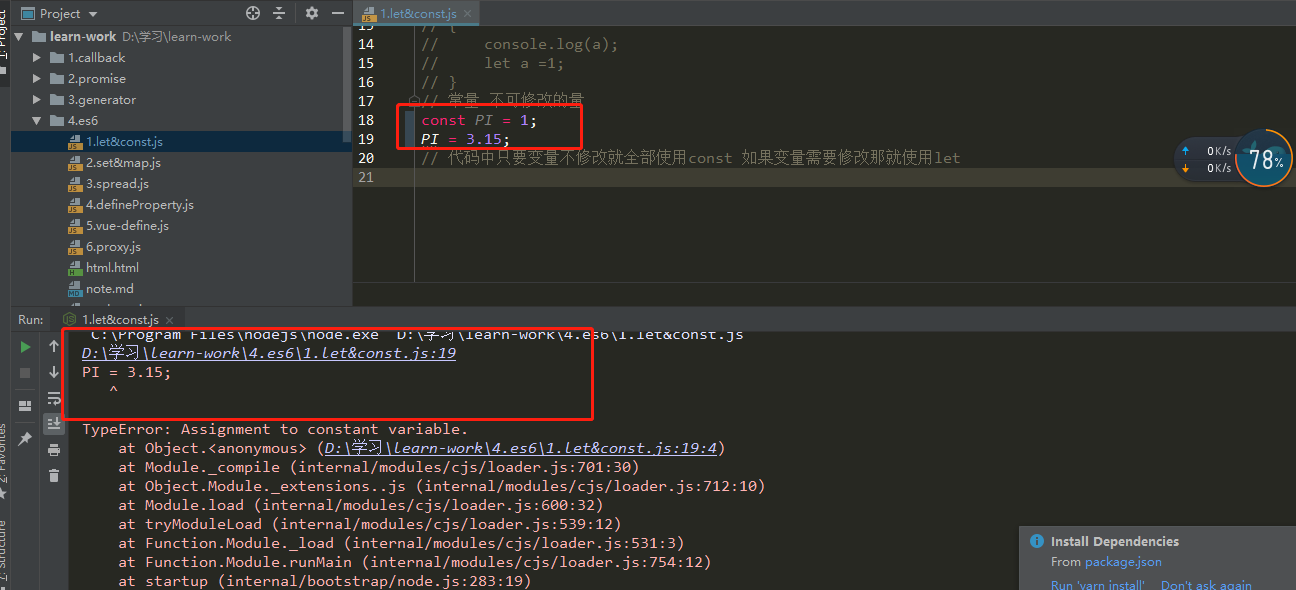The width and height of the screenshot is (1296, 590).
Task: Switch to the 1.let&const.js editor tab
Action: pos(418,14)
